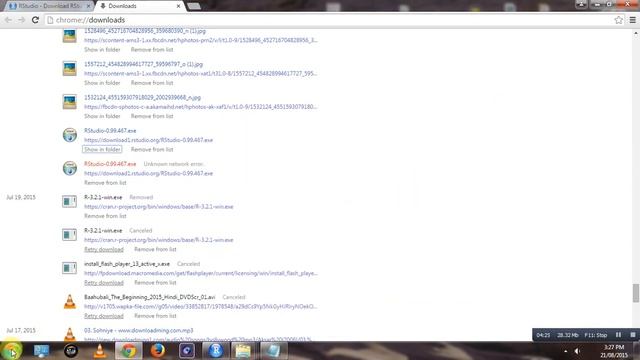Remove 1532124 jpg from list

[x=152, y=116]
